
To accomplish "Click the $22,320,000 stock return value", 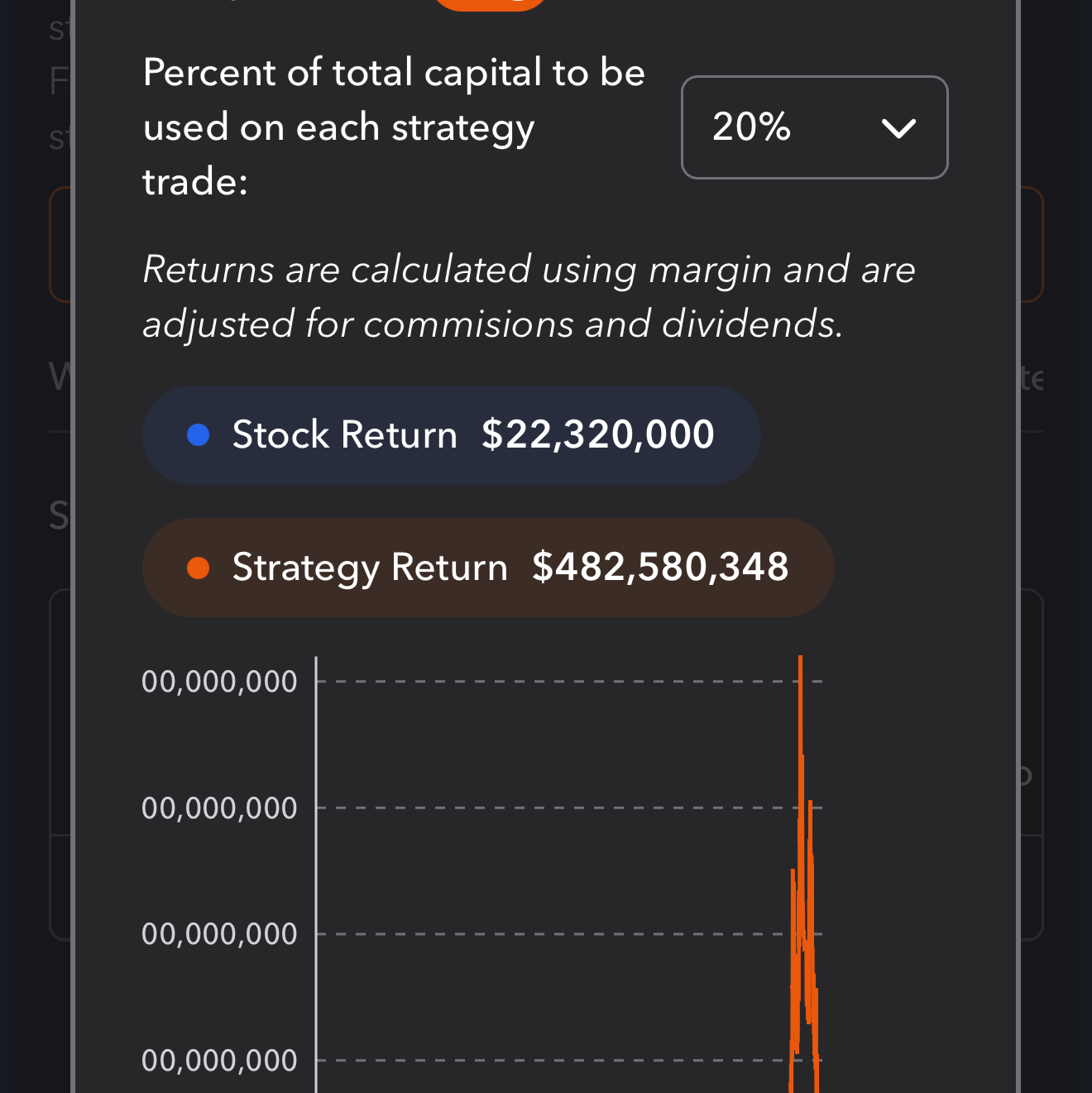I will [597, 435].
